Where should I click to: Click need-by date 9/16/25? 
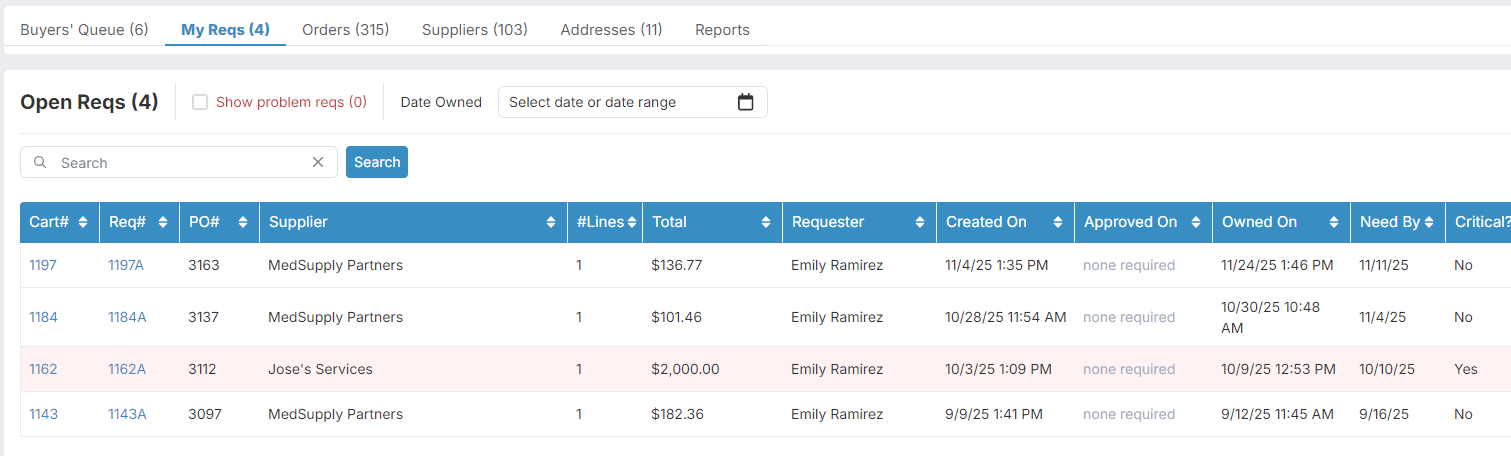tap(1384, 414)
